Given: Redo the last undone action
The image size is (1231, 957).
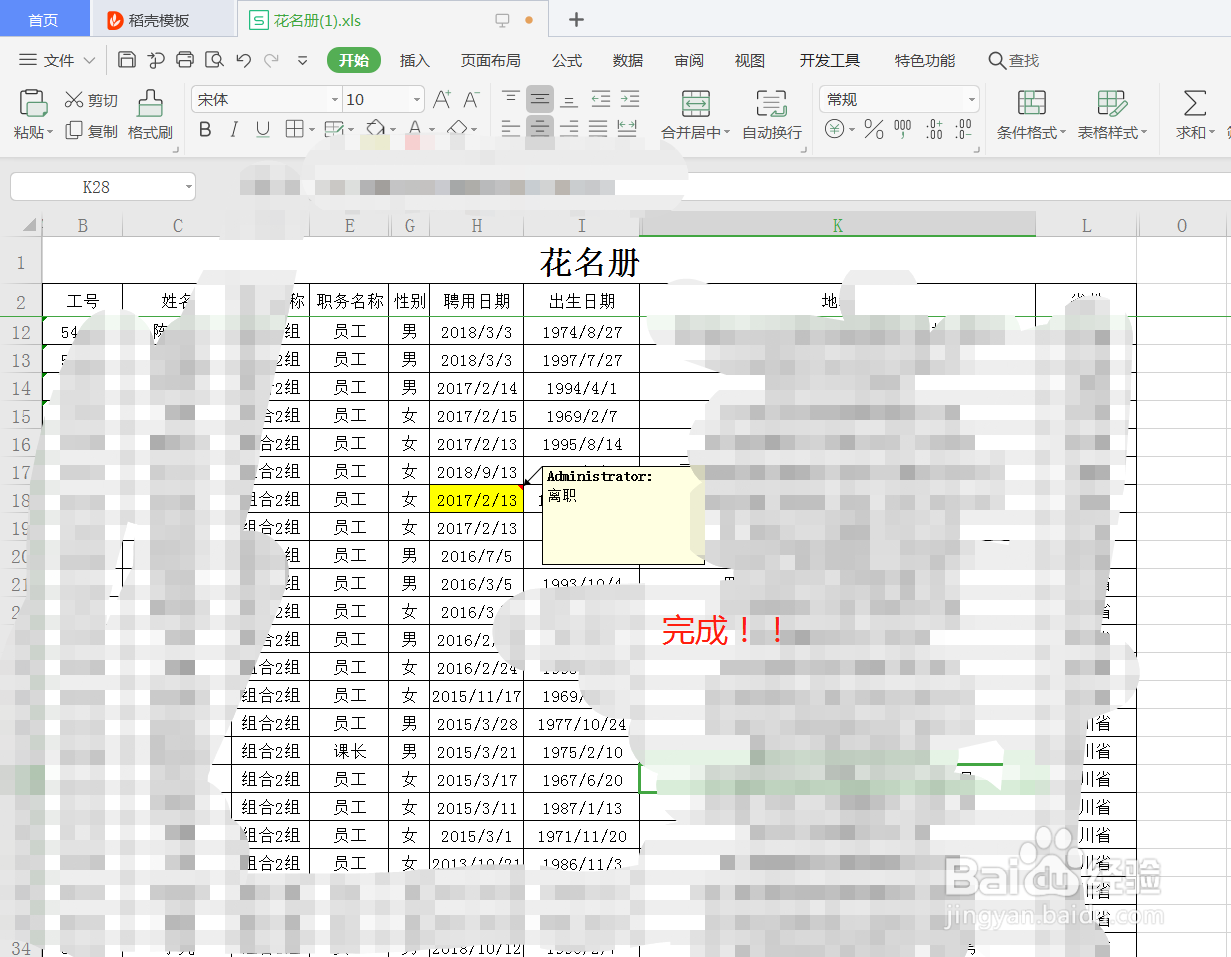Looking at the screenshot, I should click(271, 60).
